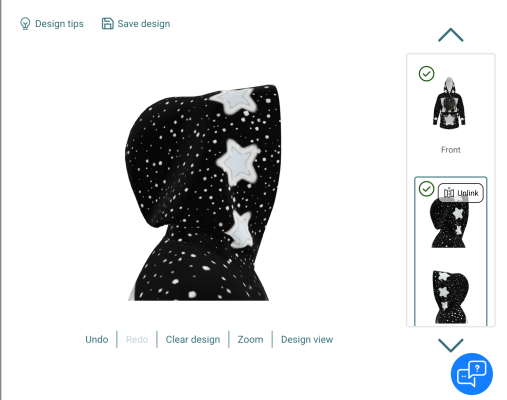Open the blue help chat bubble
The height and width of the screenshot is (400, 507).
[x=472, y=374]
